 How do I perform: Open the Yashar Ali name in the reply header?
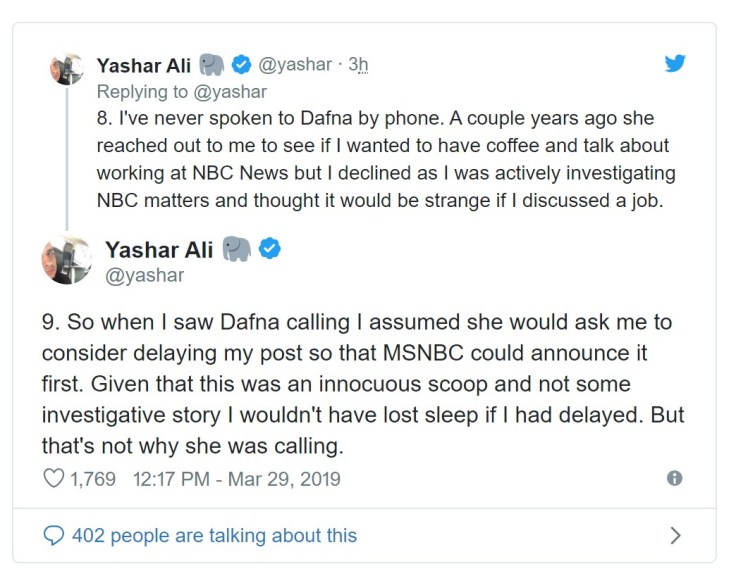tap(143, 66)
